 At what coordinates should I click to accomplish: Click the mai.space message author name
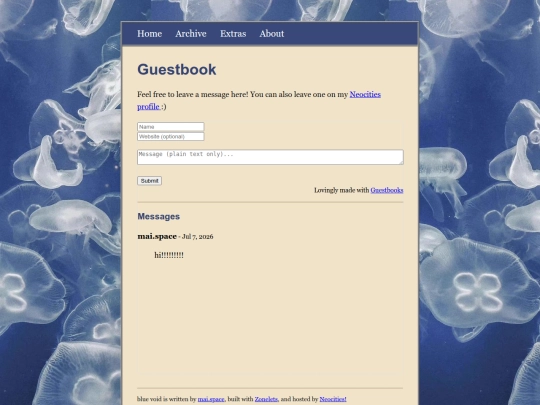click(157, 236)
